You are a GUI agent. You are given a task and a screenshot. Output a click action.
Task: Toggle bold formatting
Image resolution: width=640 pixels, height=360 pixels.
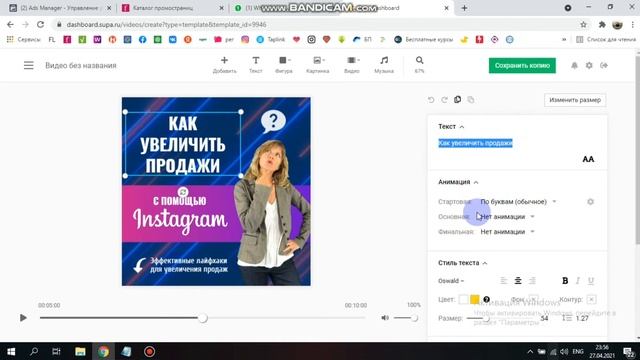click(x=565, y=281)
